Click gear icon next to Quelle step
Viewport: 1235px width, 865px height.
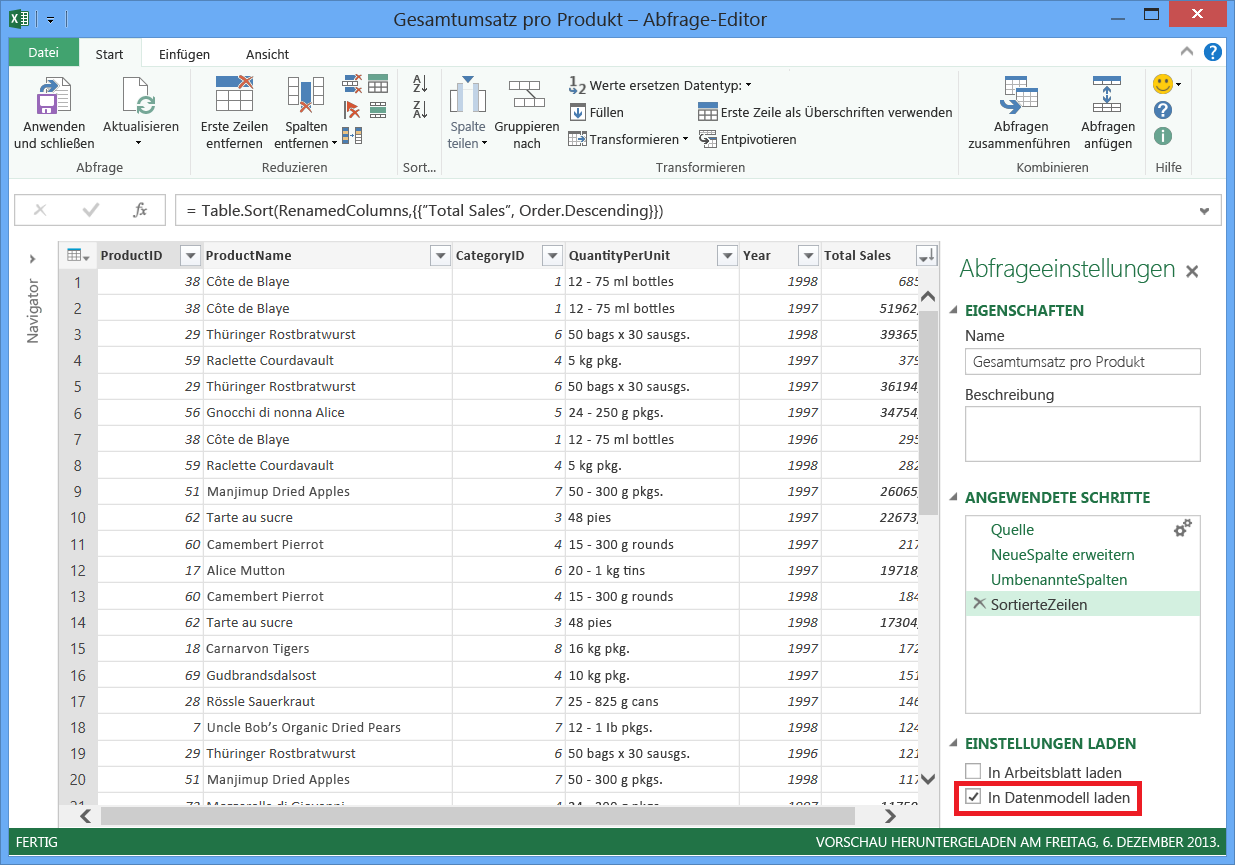click(x=1182, y=529)
